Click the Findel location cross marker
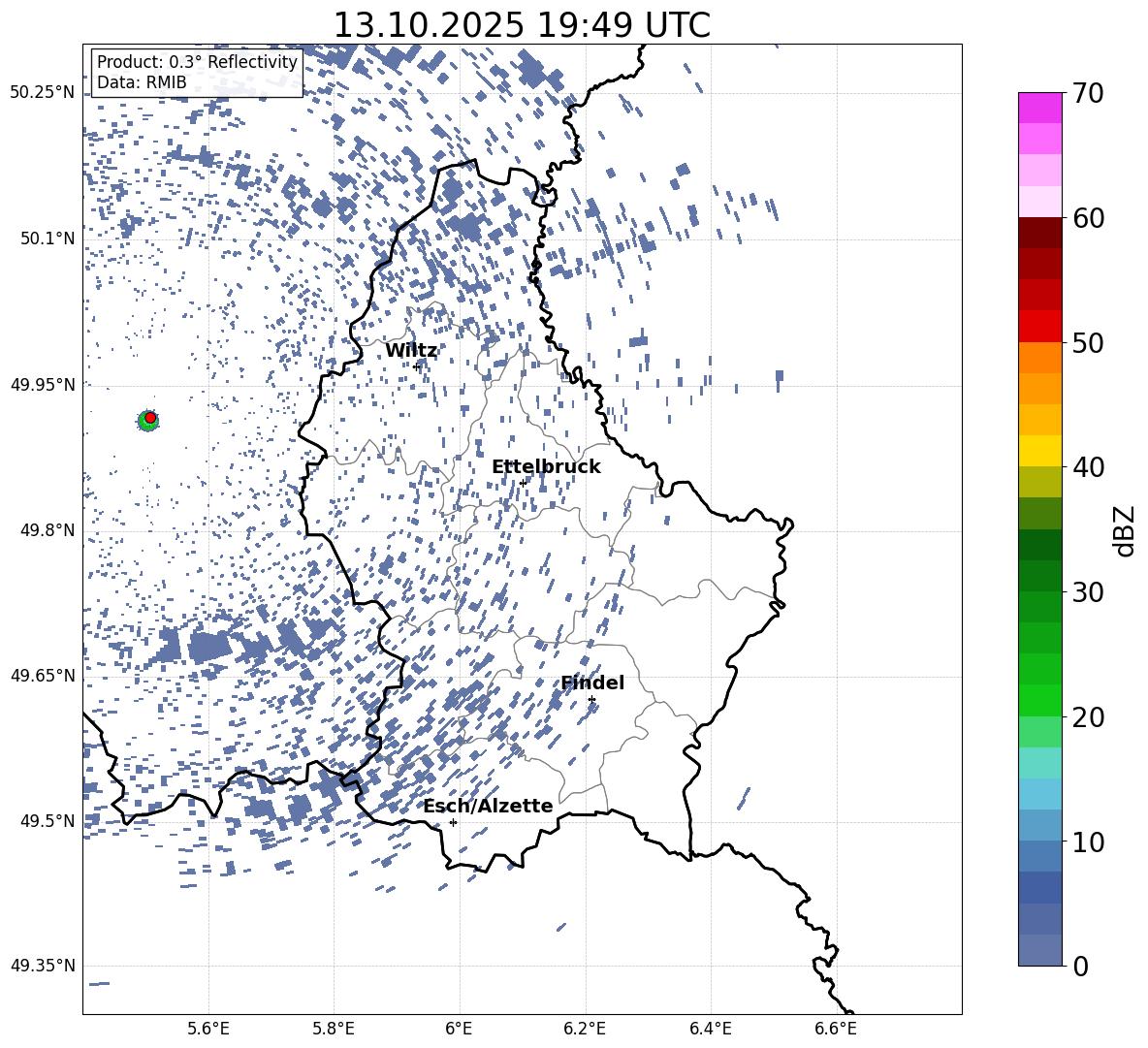Image resolution: width=1148 pixels, height=1048 pixels. [x=591, y=700]
